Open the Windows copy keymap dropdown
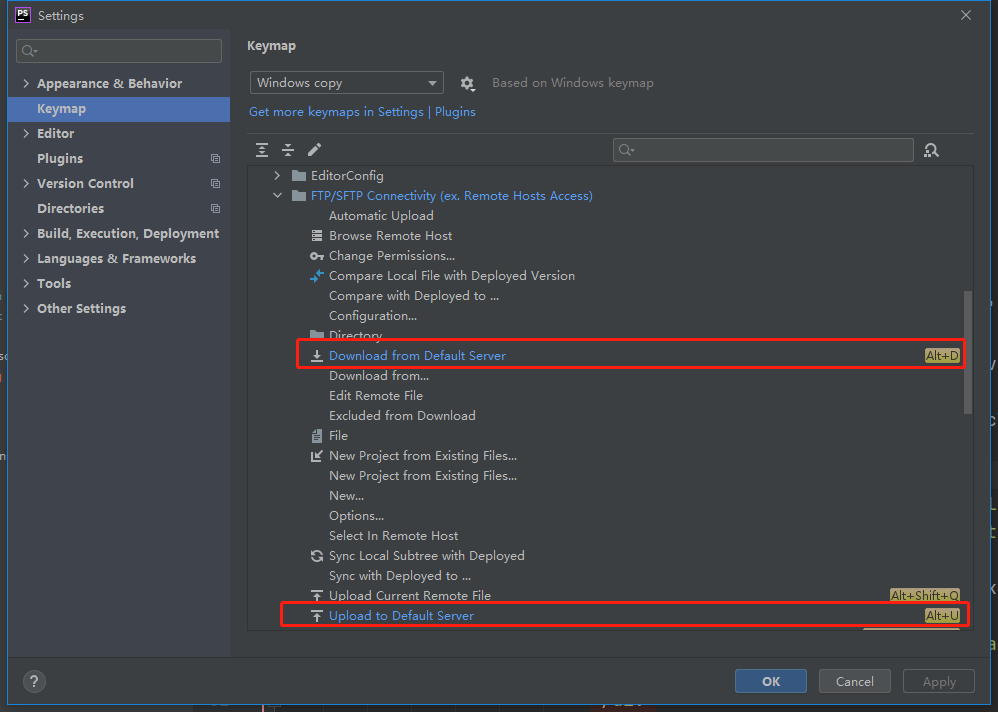Screen dimensions: 998x712 click(x=346, y=83)
